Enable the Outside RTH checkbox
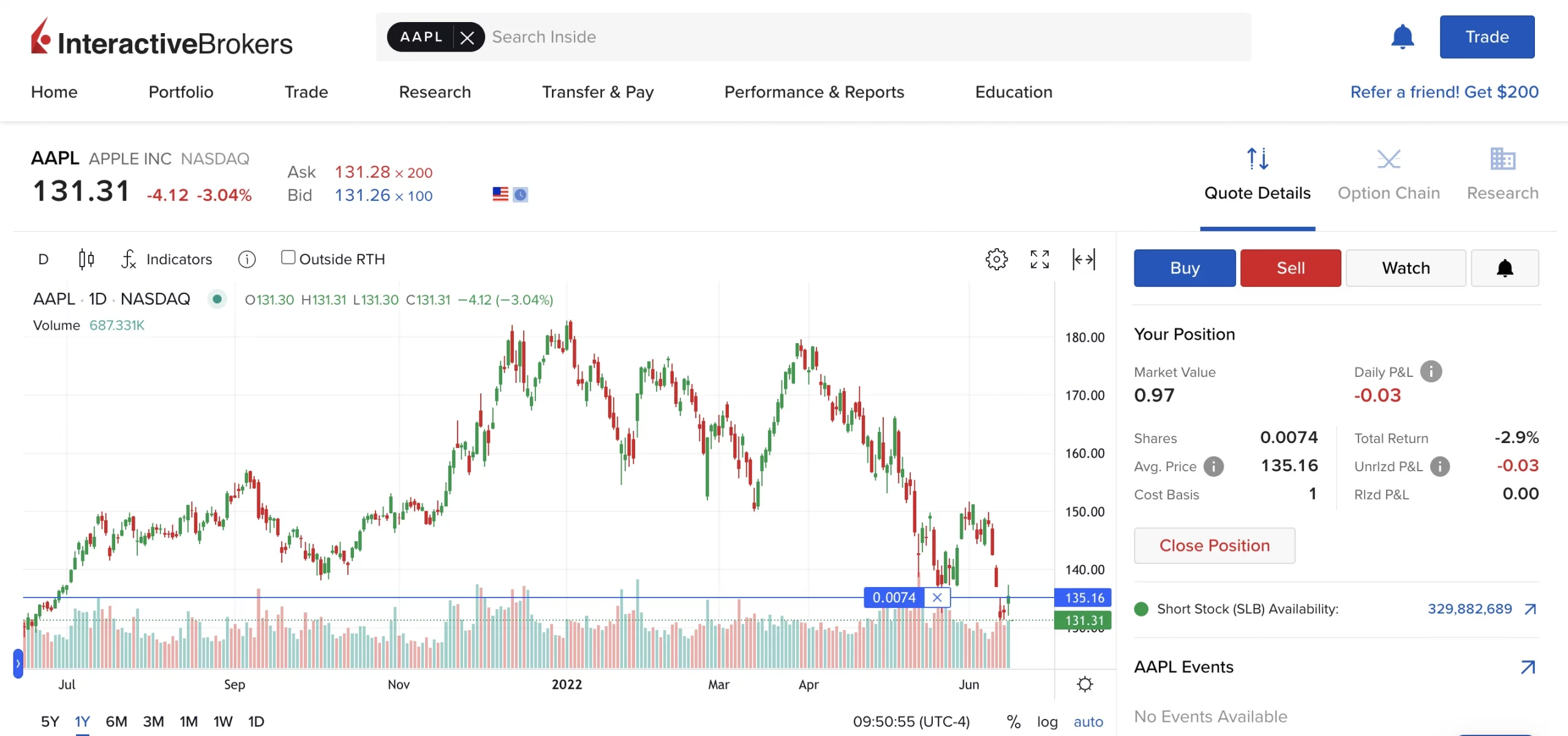 (x=288, y=257)
